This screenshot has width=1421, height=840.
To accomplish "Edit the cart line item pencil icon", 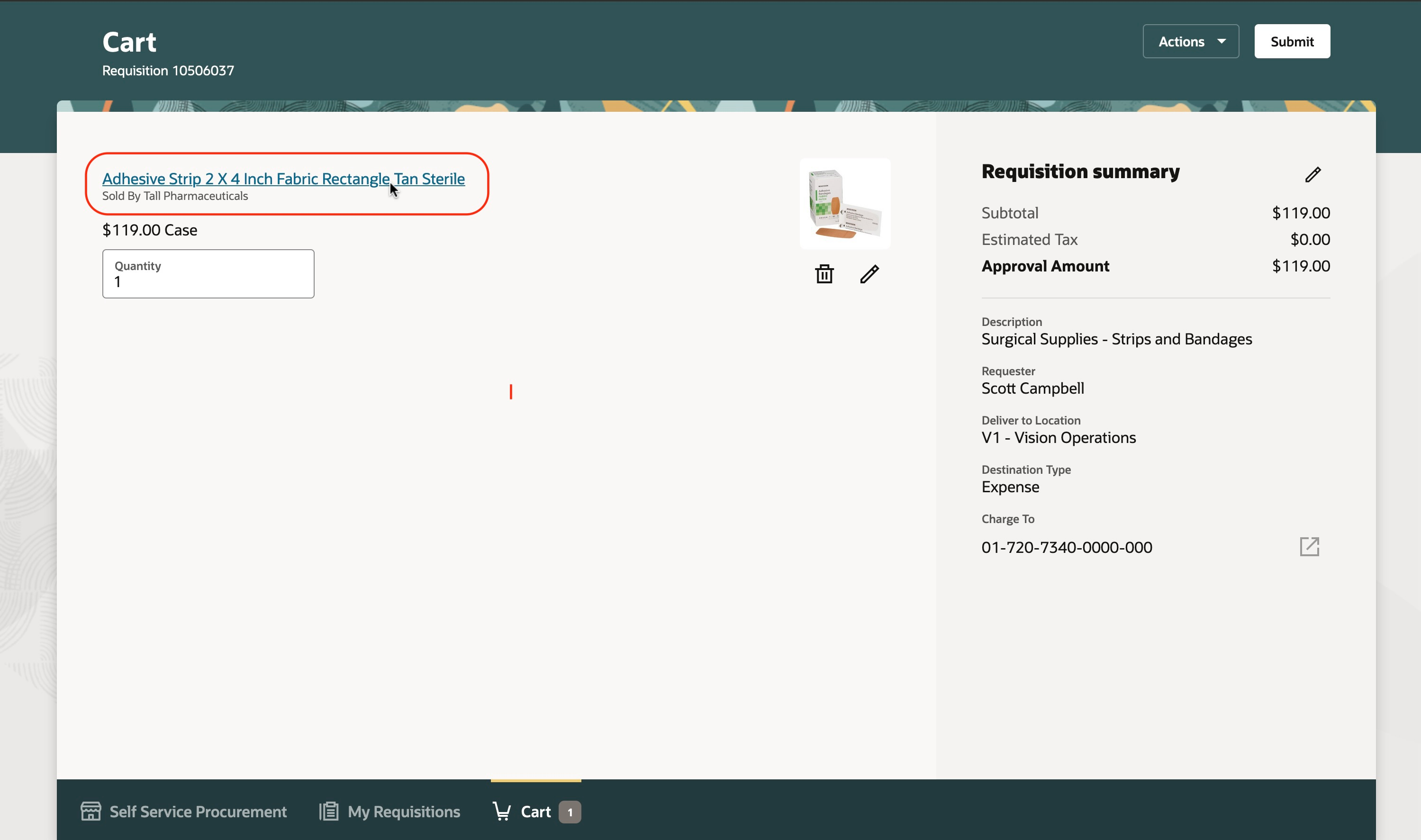I will 869,274.
